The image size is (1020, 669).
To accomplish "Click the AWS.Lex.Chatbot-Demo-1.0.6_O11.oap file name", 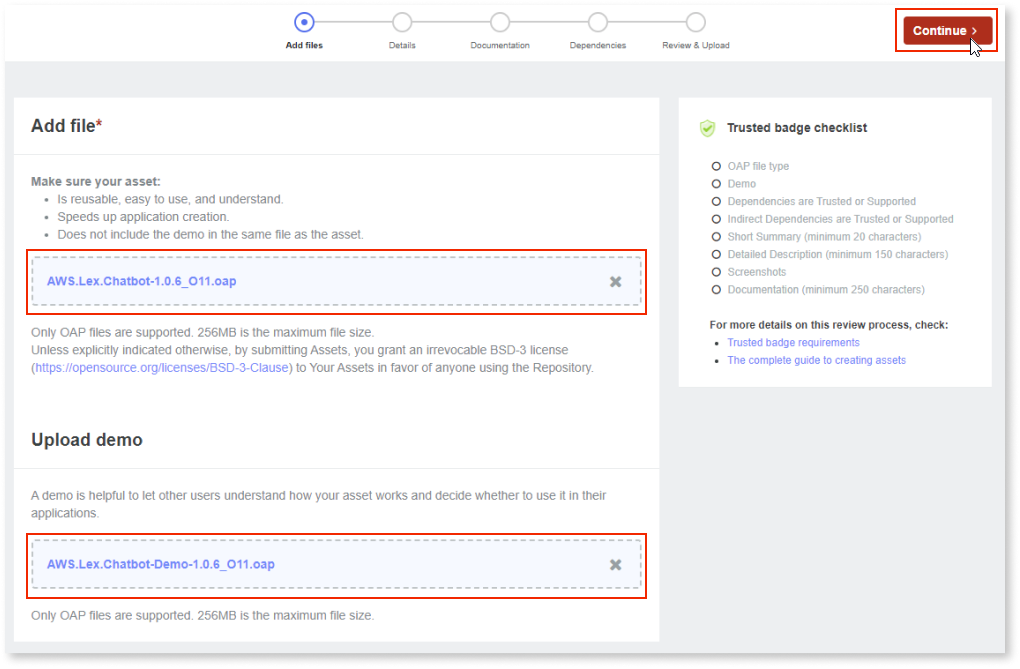I will coord(160,564).
